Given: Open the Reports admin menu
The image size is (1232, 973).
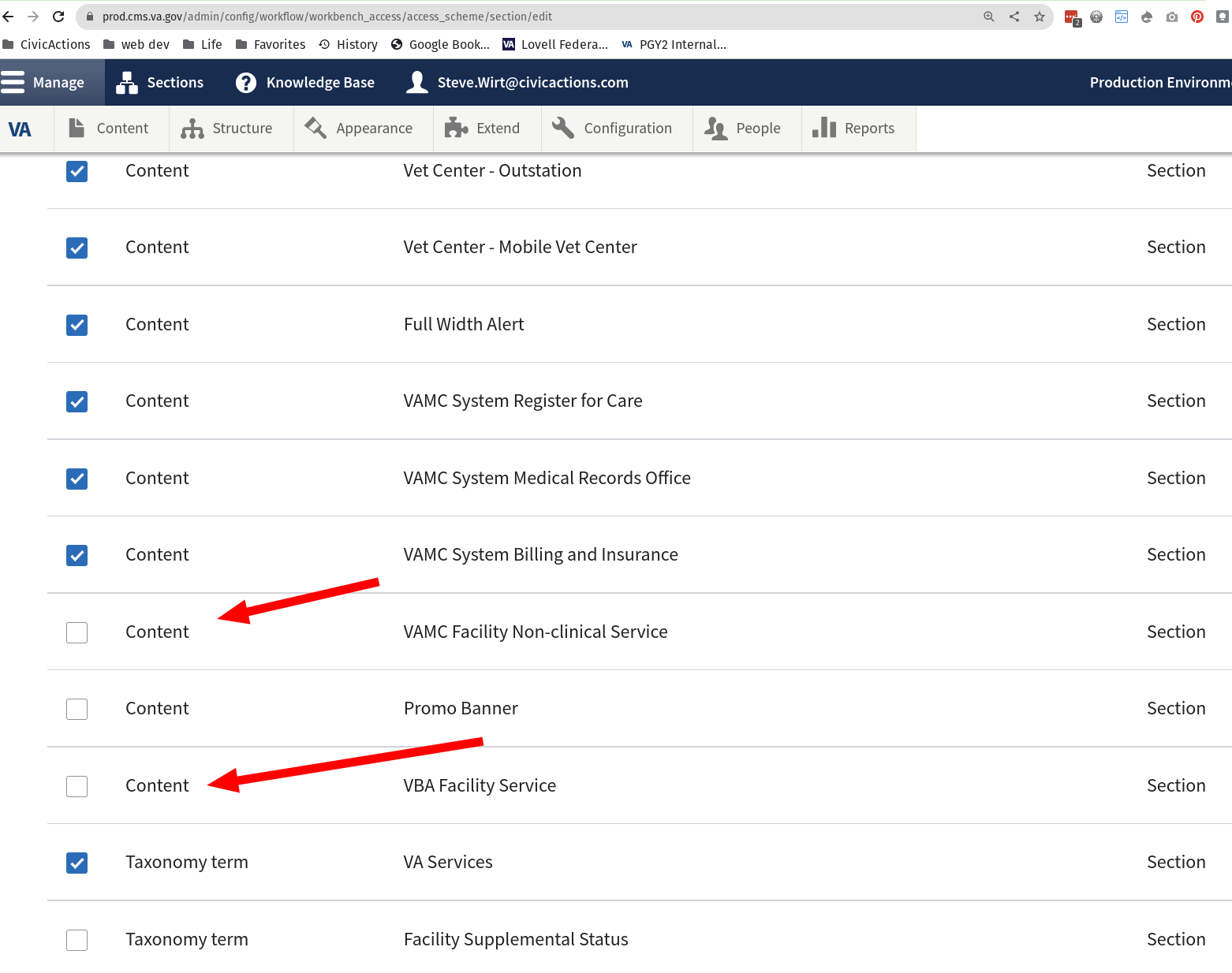Looking at the screenshot, I should pos(858,128).
